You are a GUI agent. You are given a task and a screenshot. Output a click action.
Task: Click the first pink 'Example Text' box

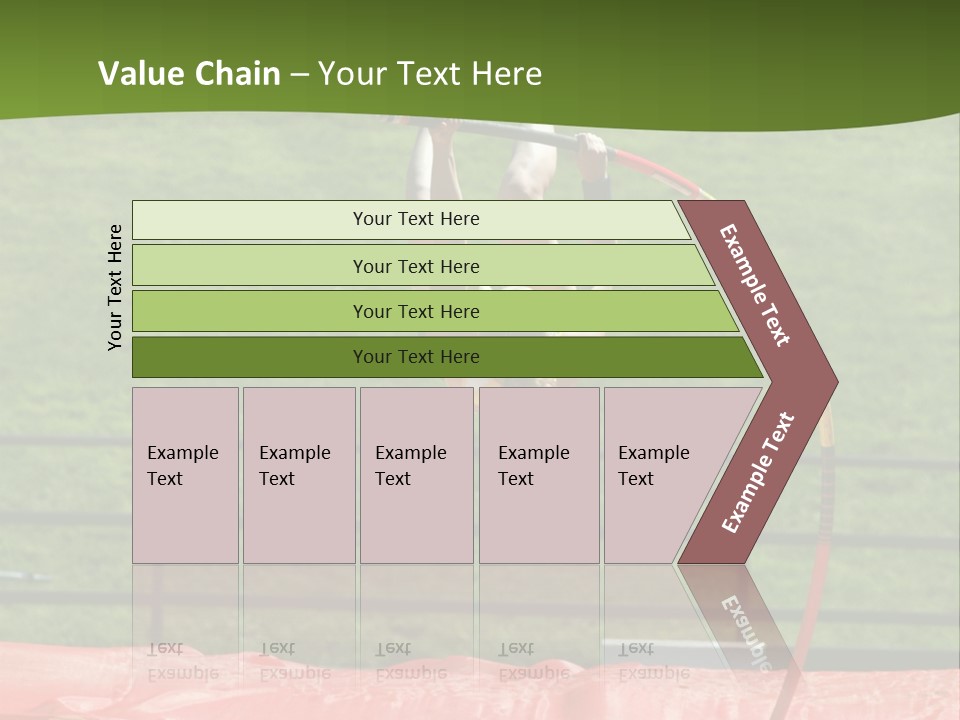click(x=186, y=475)
